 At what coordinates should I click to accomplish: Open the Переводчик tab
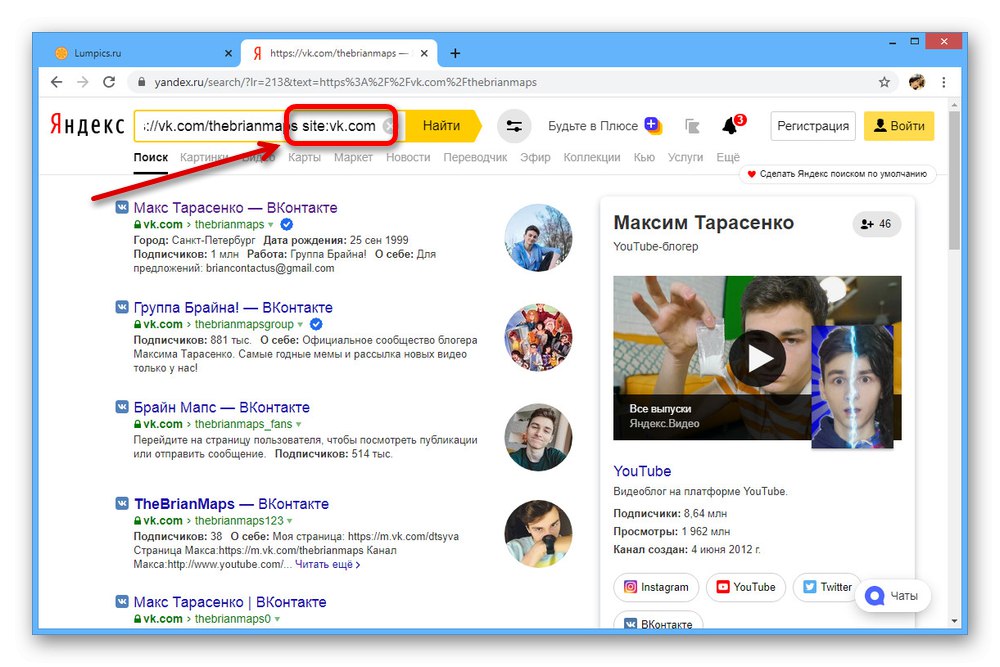[x=475, y=158]
